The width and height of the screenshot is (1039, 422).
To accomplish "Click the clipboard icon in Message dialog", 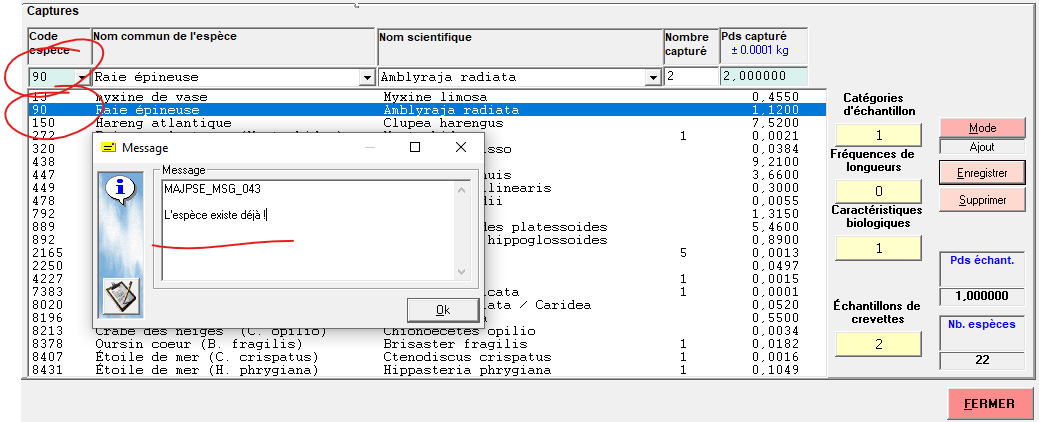I will (x=121, y=295).
